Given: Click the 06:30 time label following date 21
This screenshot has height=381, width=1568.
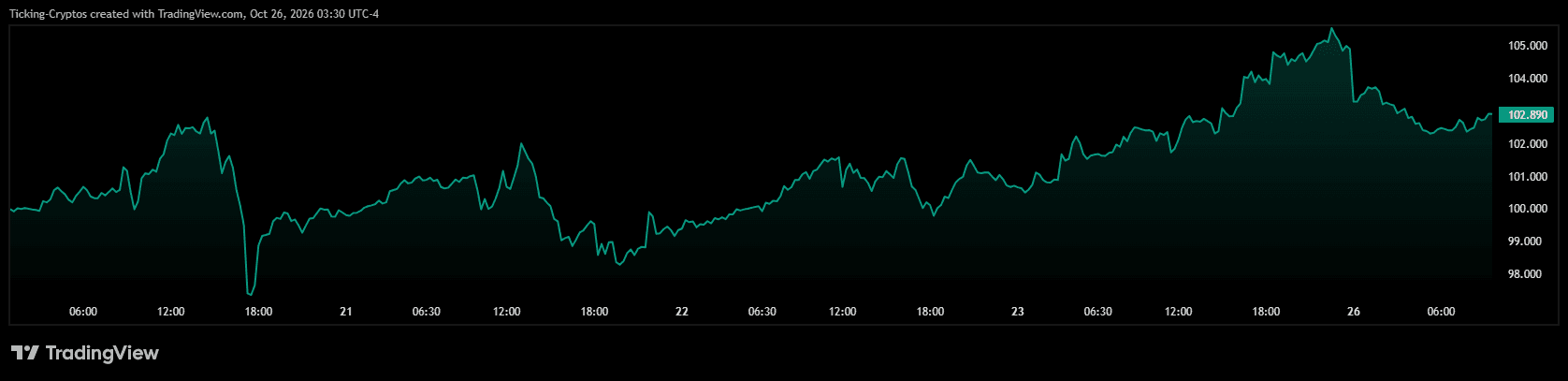Looking at the screenshot, I should [x=427, y=312].
